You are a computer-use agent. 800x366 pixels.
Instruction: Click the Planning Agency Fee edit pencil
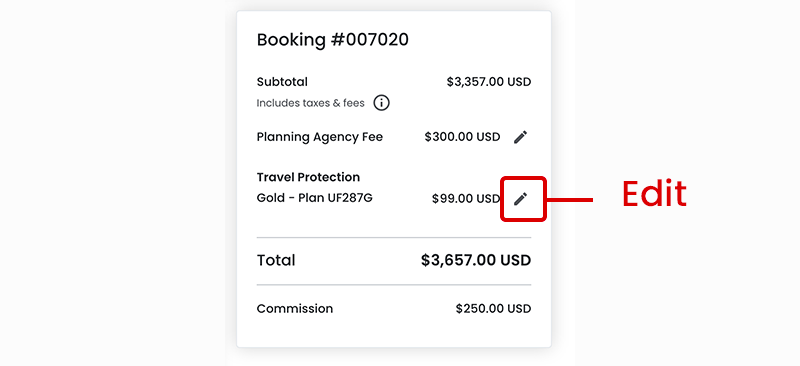(520, 137)
